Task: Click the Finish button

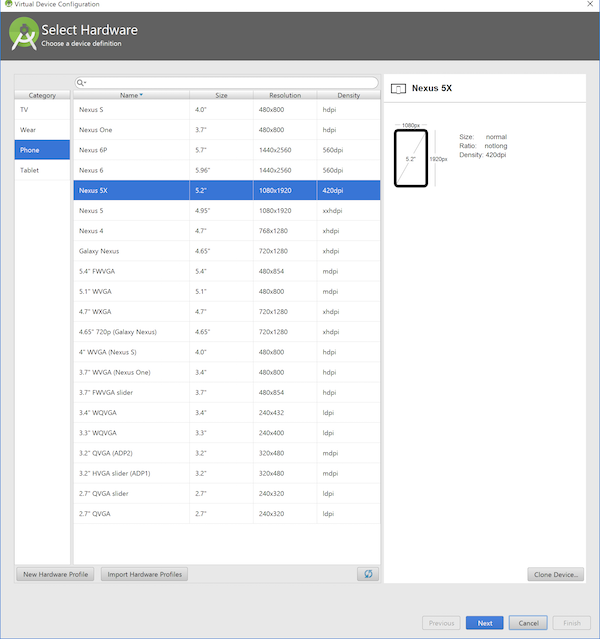Action: tap(571, 623)
